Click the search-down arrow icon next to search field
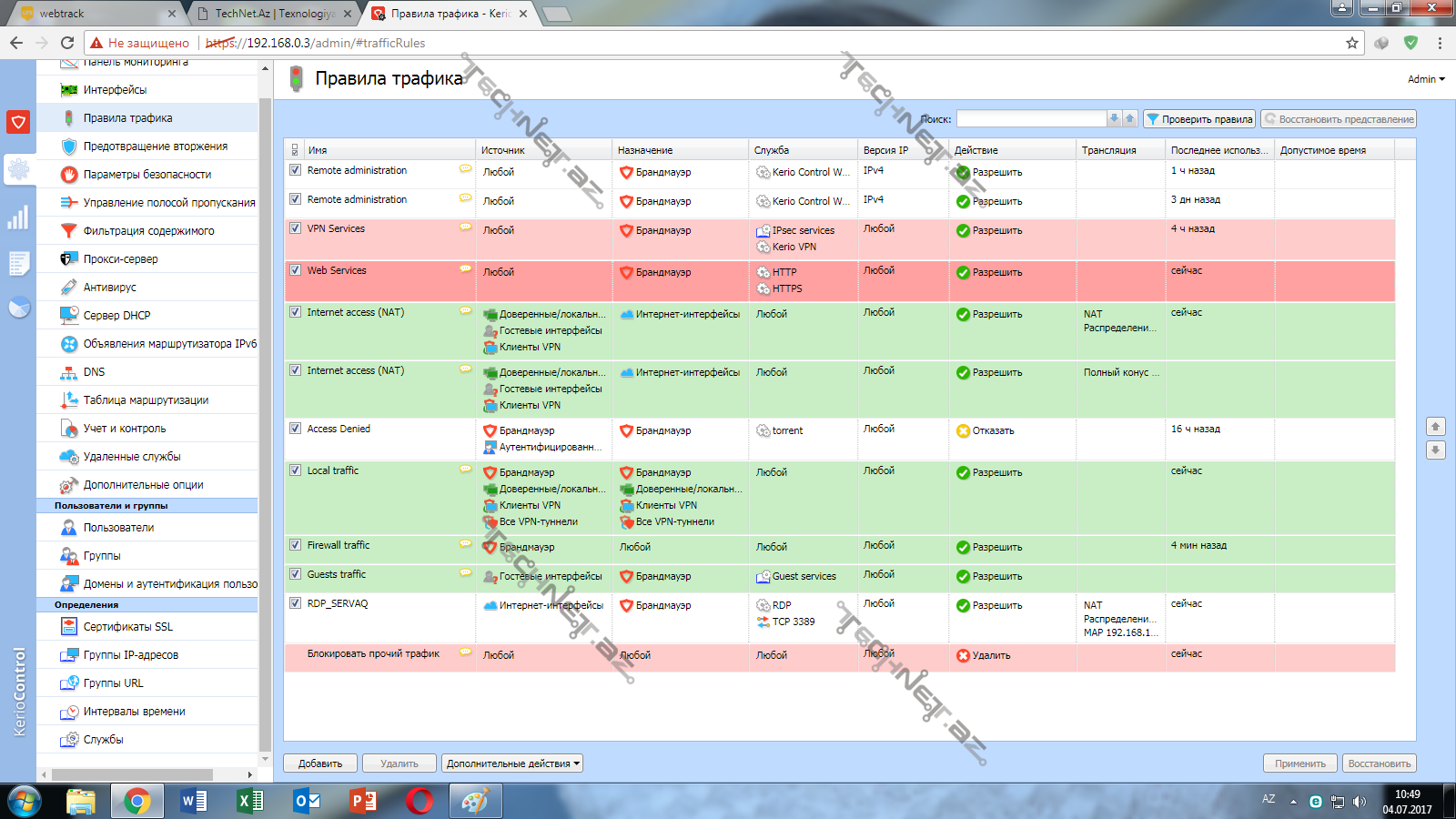The image size is (1456, 819). coord(1114,119)
